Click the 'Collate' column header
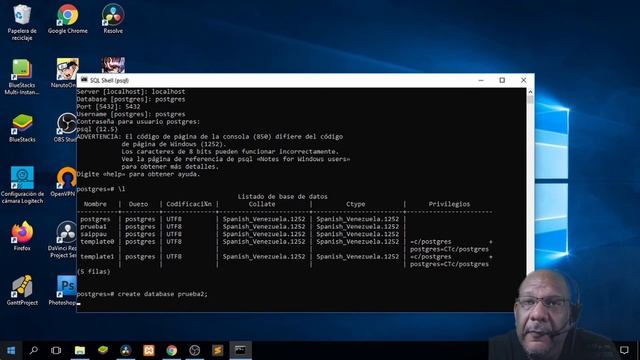 pyautogui.click(x=262, y=204)
